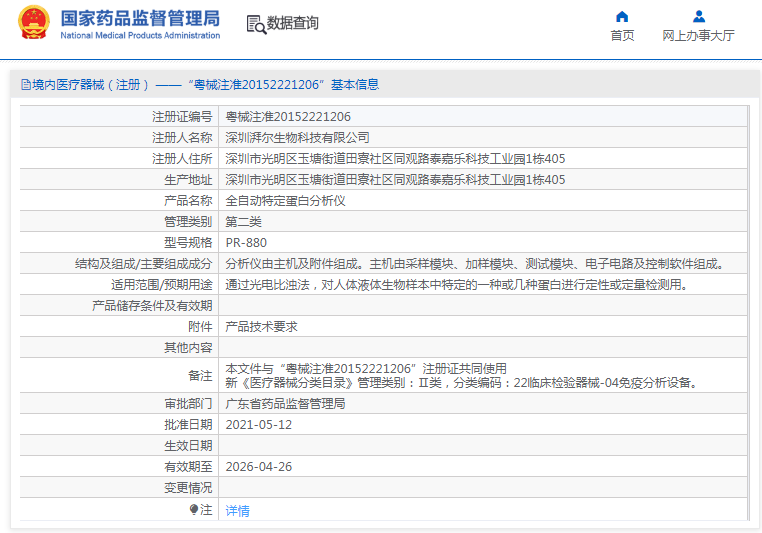Click the house icon above 首页

[622, 16]
